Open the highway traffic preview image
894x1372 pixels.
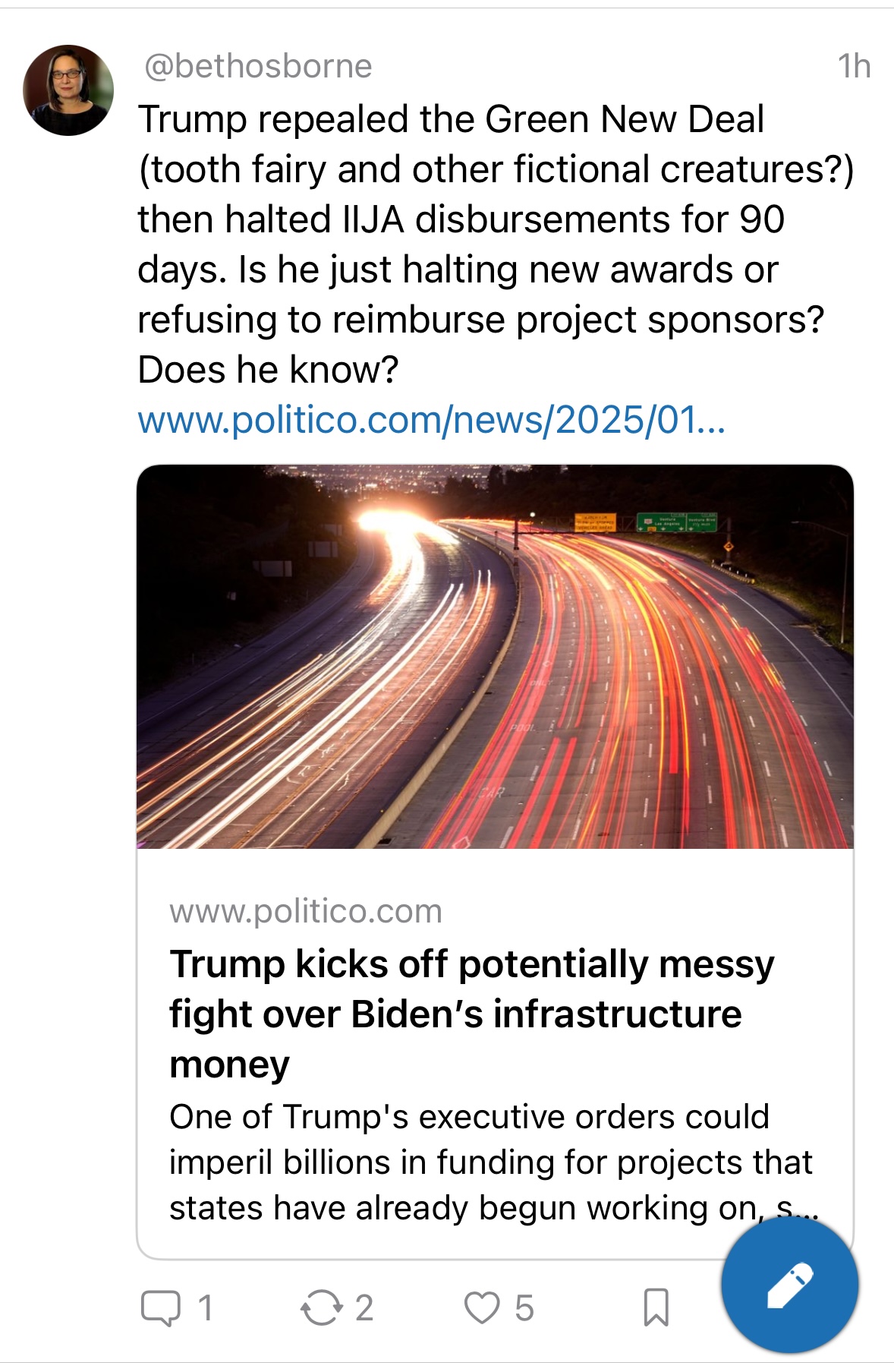click(x=495, y=656)
